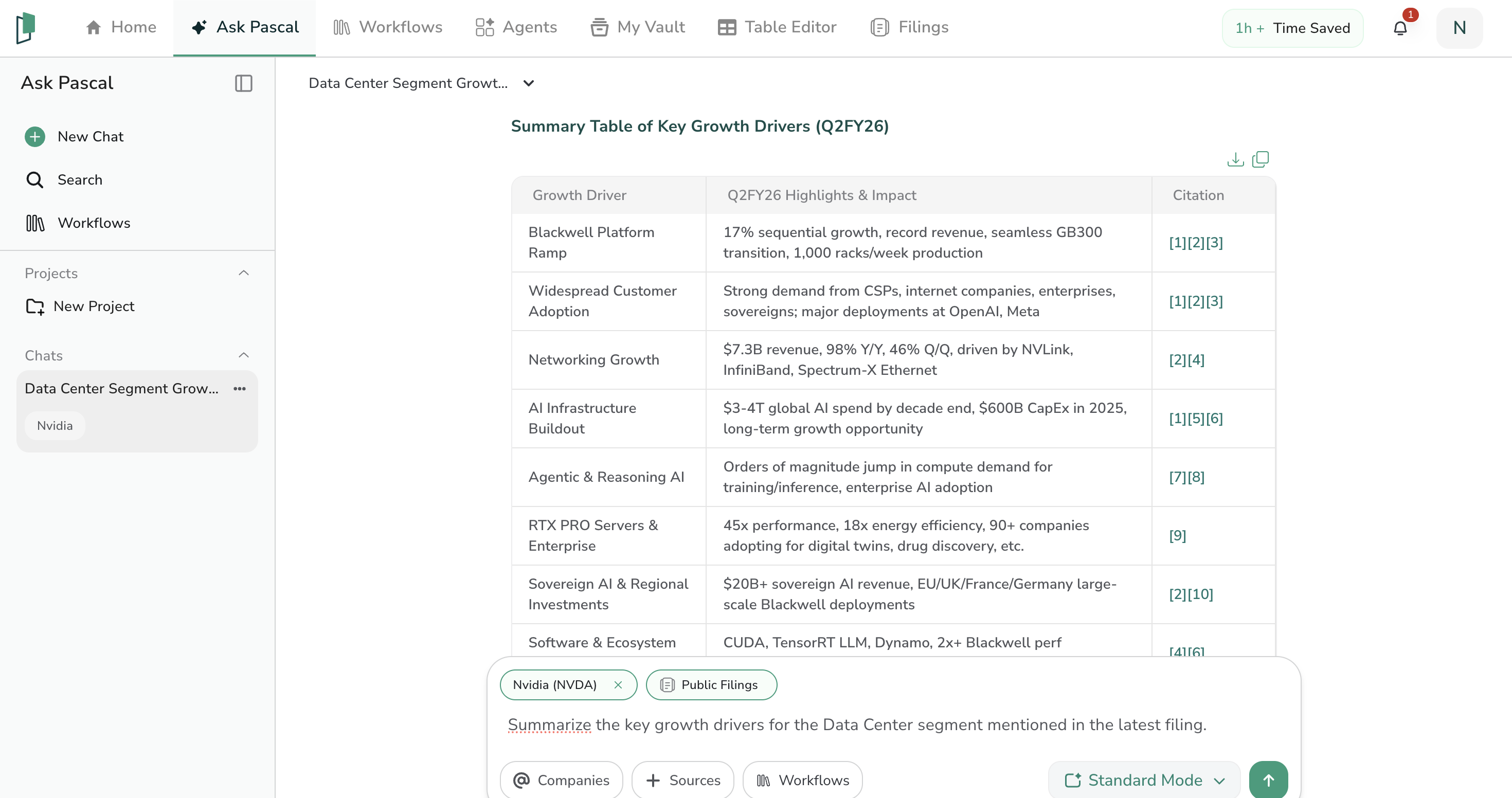Open the Standard Mode dropdown
This screenshot has height=798, width=1512.
point(1145,780)
